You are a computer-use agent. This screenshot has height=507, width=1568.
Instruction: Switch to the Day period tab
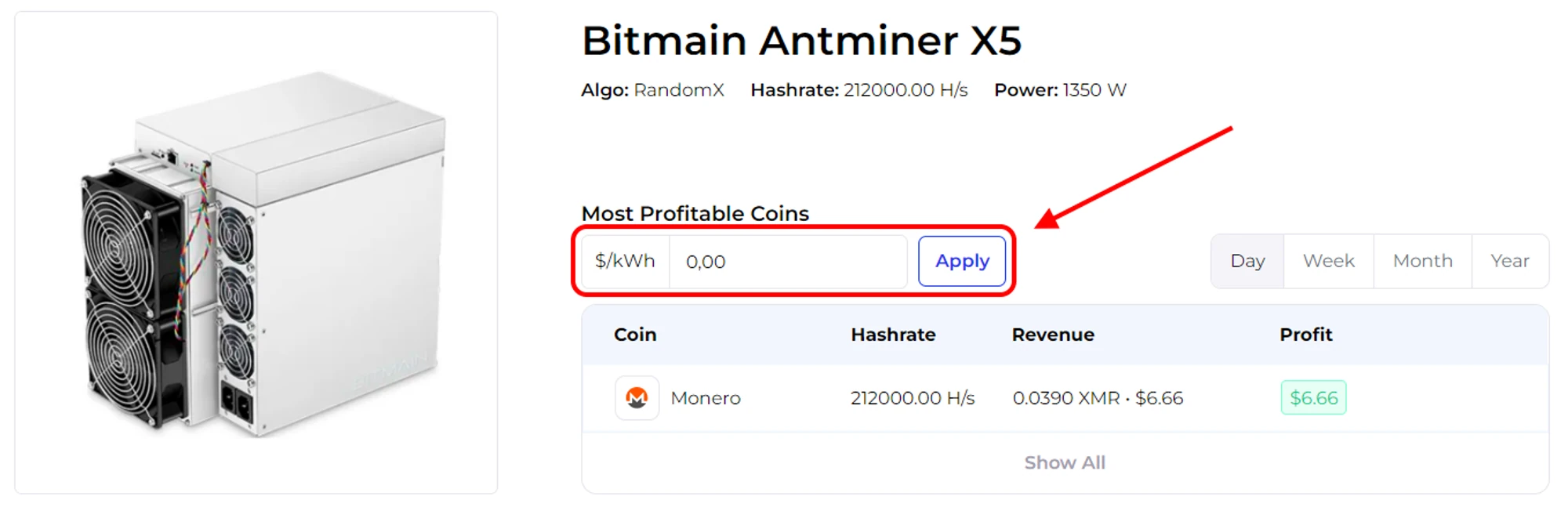click(1247, 261)
